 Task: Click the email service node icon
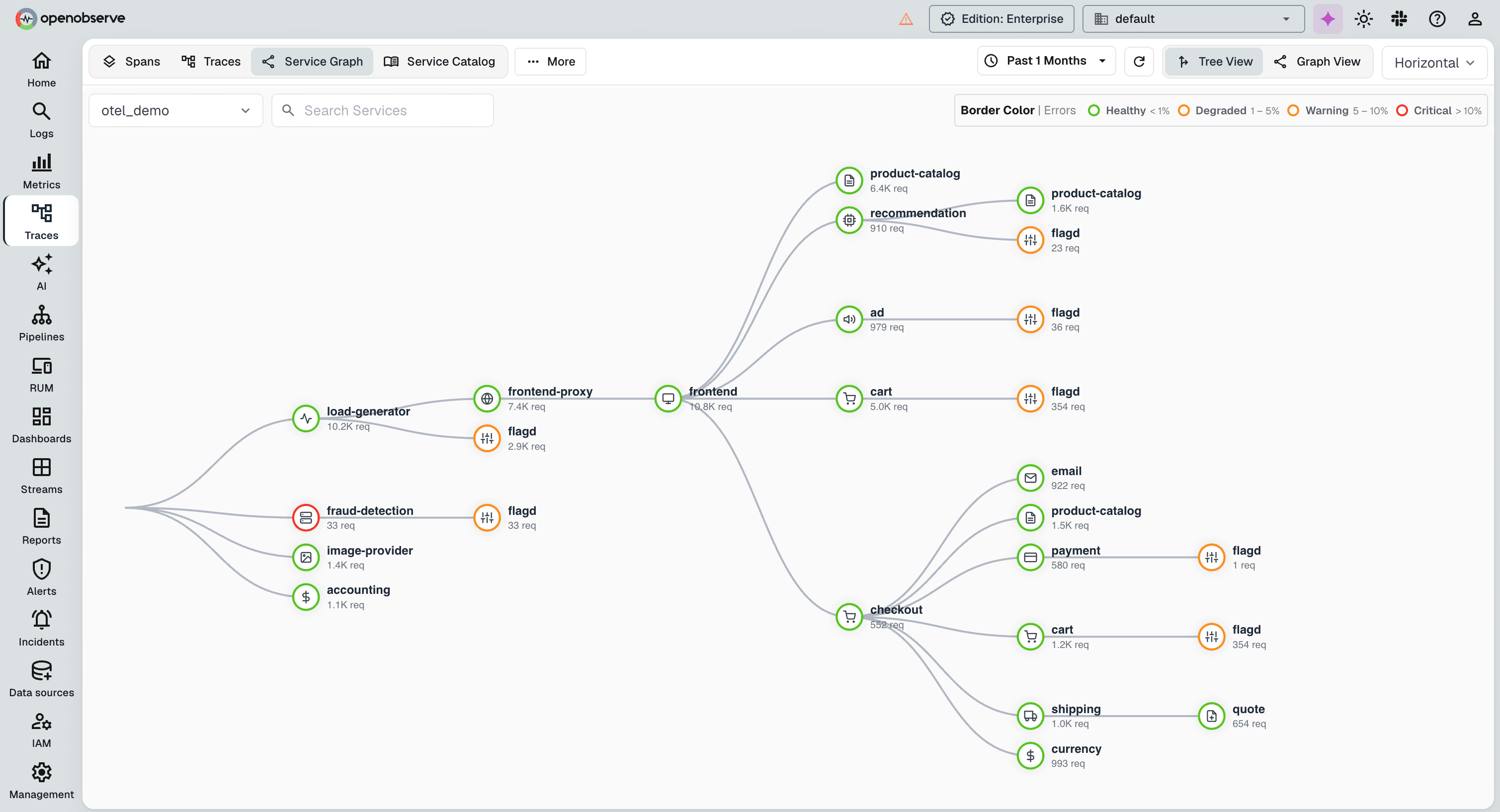coord(1030,478)
